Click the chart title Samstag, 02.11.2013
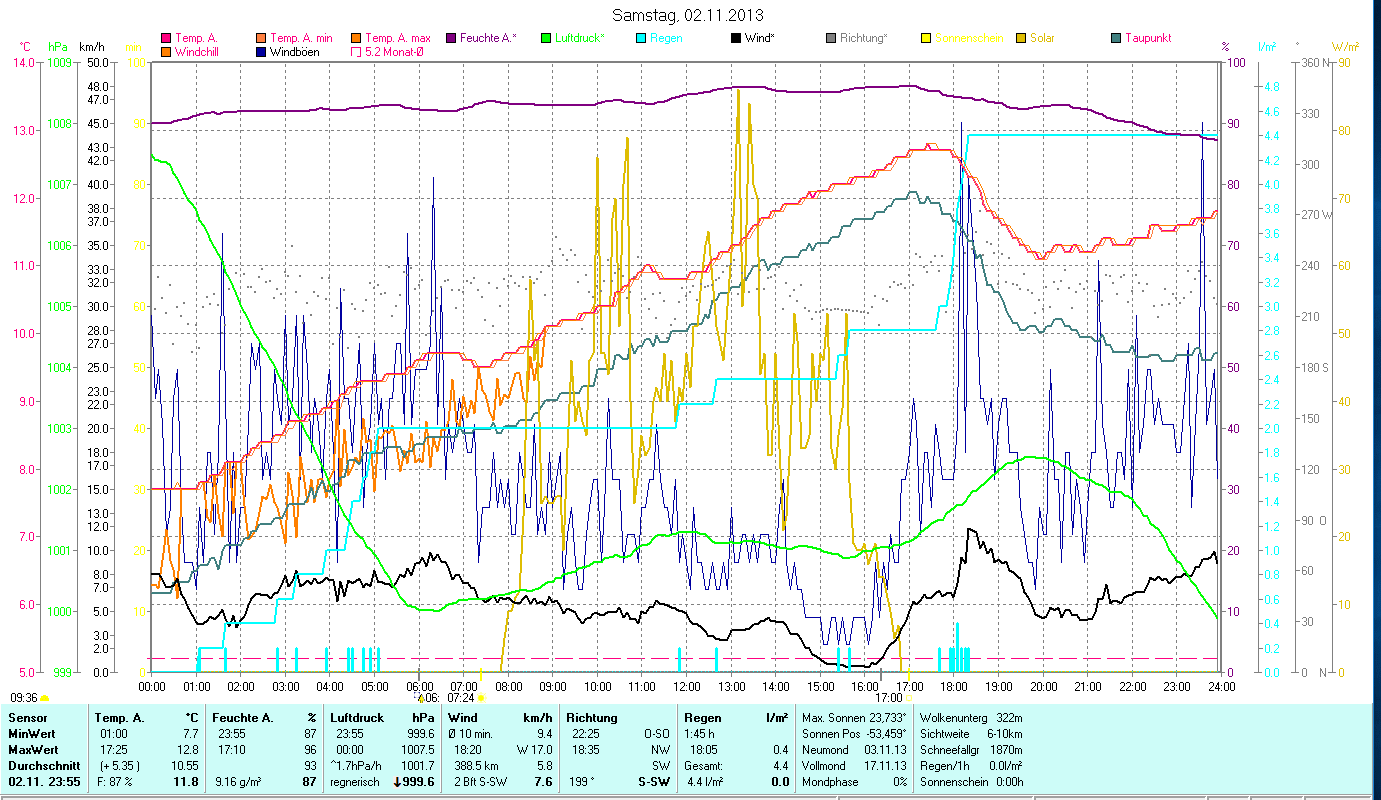 687,16
